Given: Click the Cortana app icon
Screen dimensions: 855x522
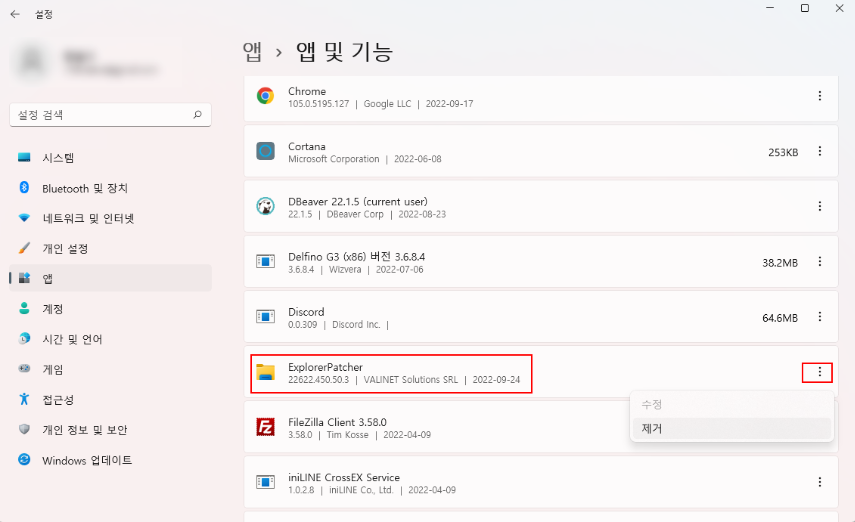Looking at the screenshot, I should [x=266, y=151].
